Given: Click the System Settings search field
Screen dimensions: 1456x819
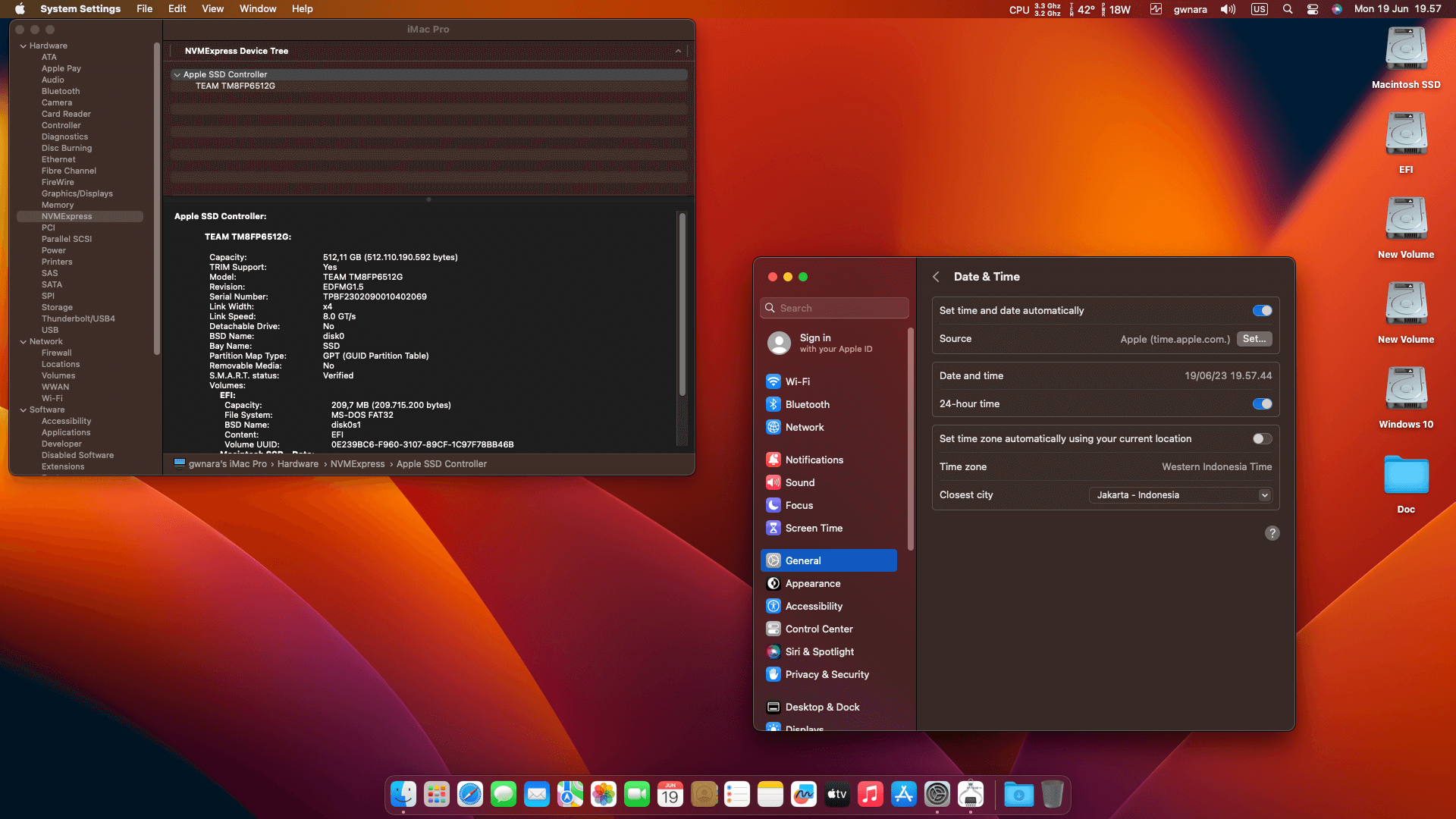Looking at the screenshot, I should point(834,308).
